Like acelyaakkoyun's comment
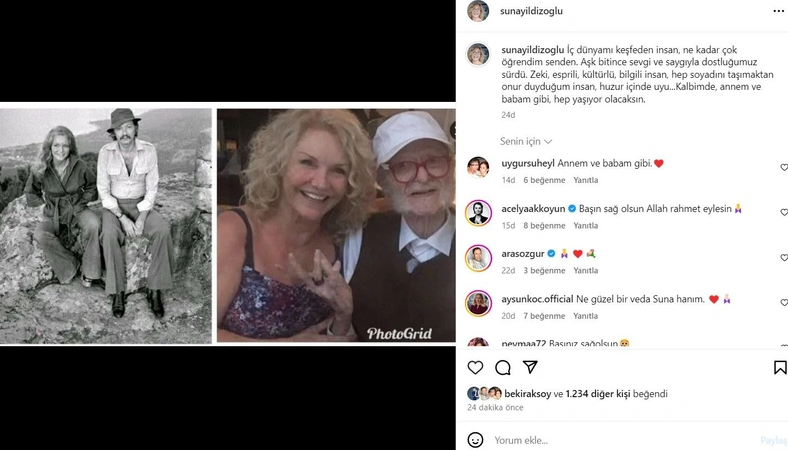This screenshot has height=450, width=788. click(783, 213)
